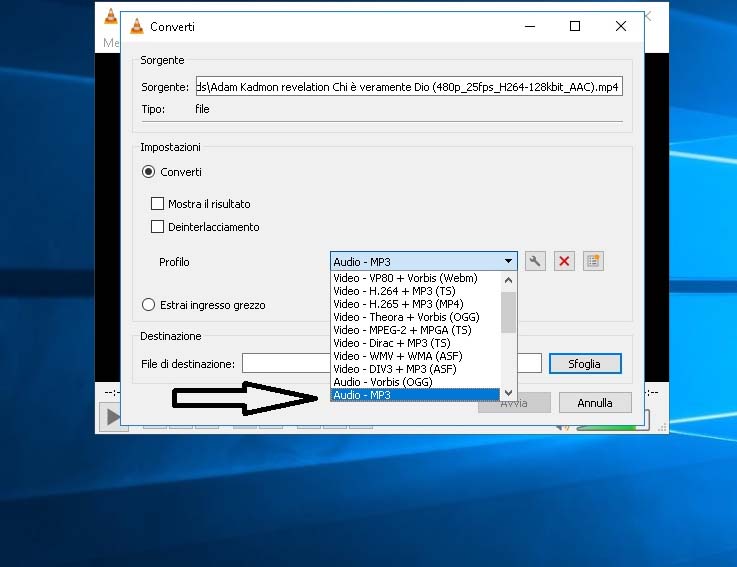Click the Annulla button

(595, 403)
